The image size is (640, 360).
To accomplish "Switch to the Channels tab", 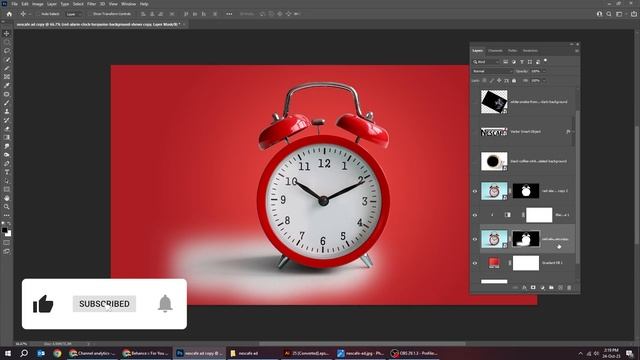I will tap(496, 51).
